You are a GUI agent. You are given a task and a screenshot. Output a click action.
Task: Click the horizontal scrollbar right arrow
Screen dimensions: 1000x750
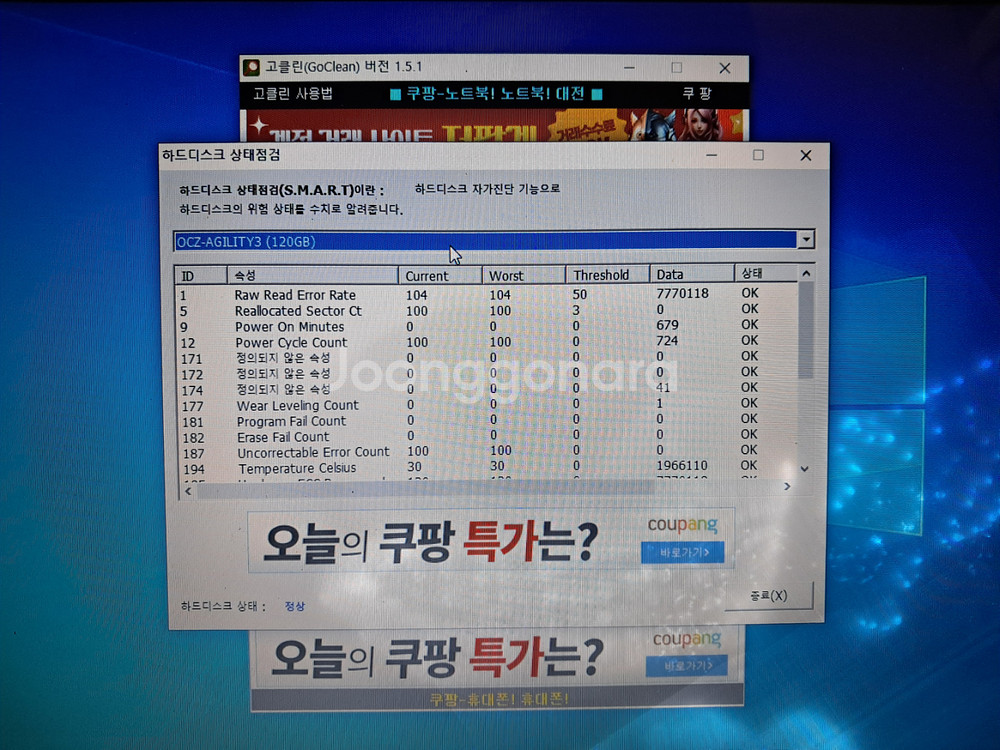[787, 487]
